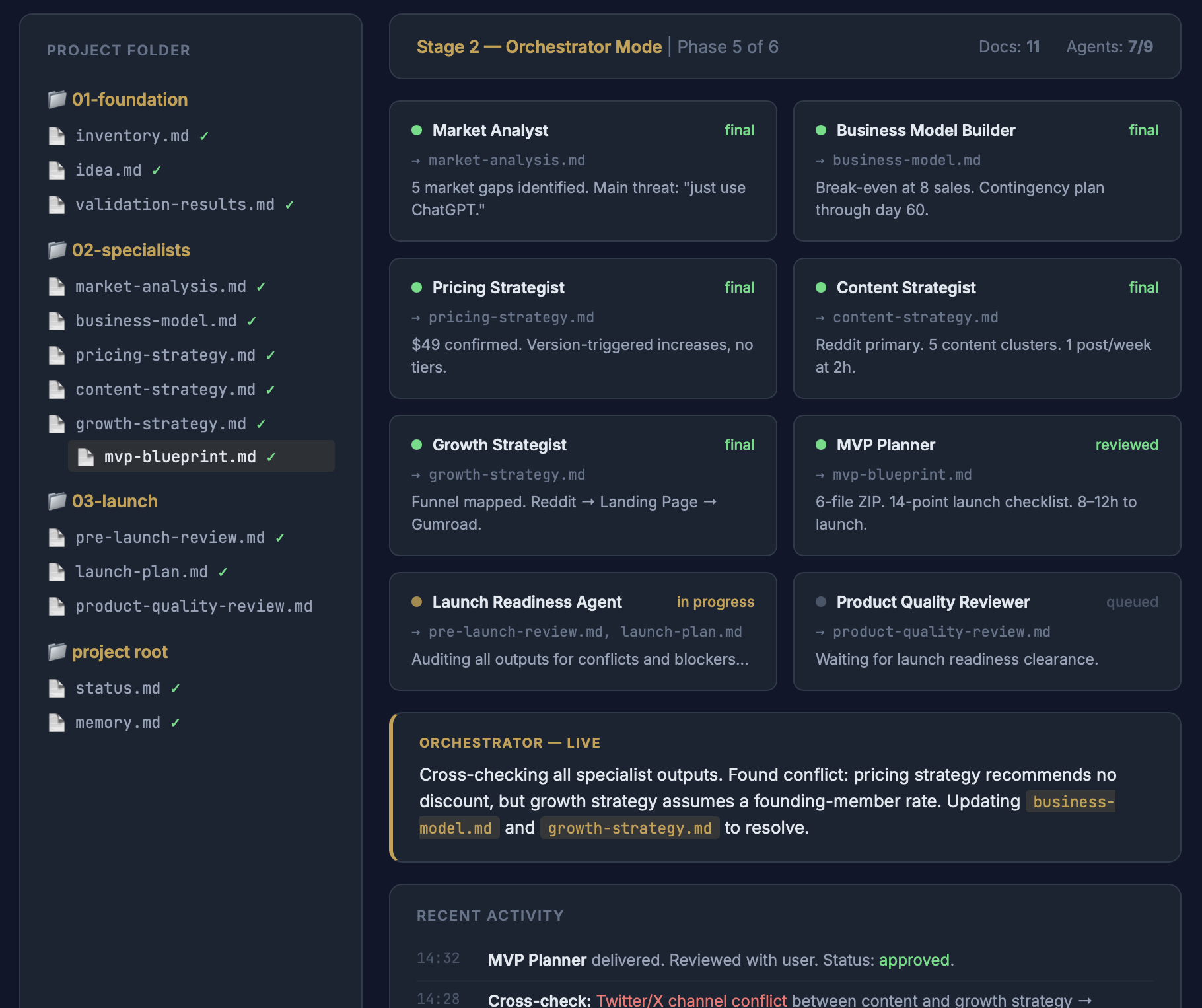Click the file icon beside memory.md

pyautogui.click(x=56, y=723)
